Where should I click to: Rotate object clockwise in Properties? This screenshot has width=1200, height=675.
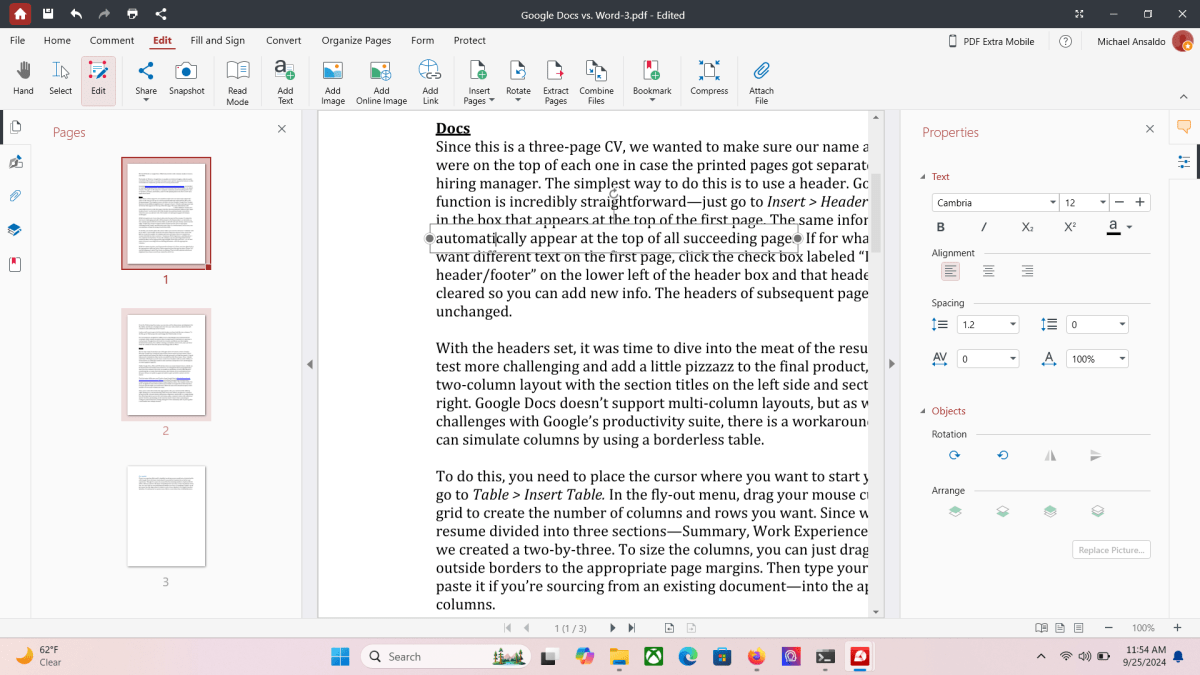point(954,455)
